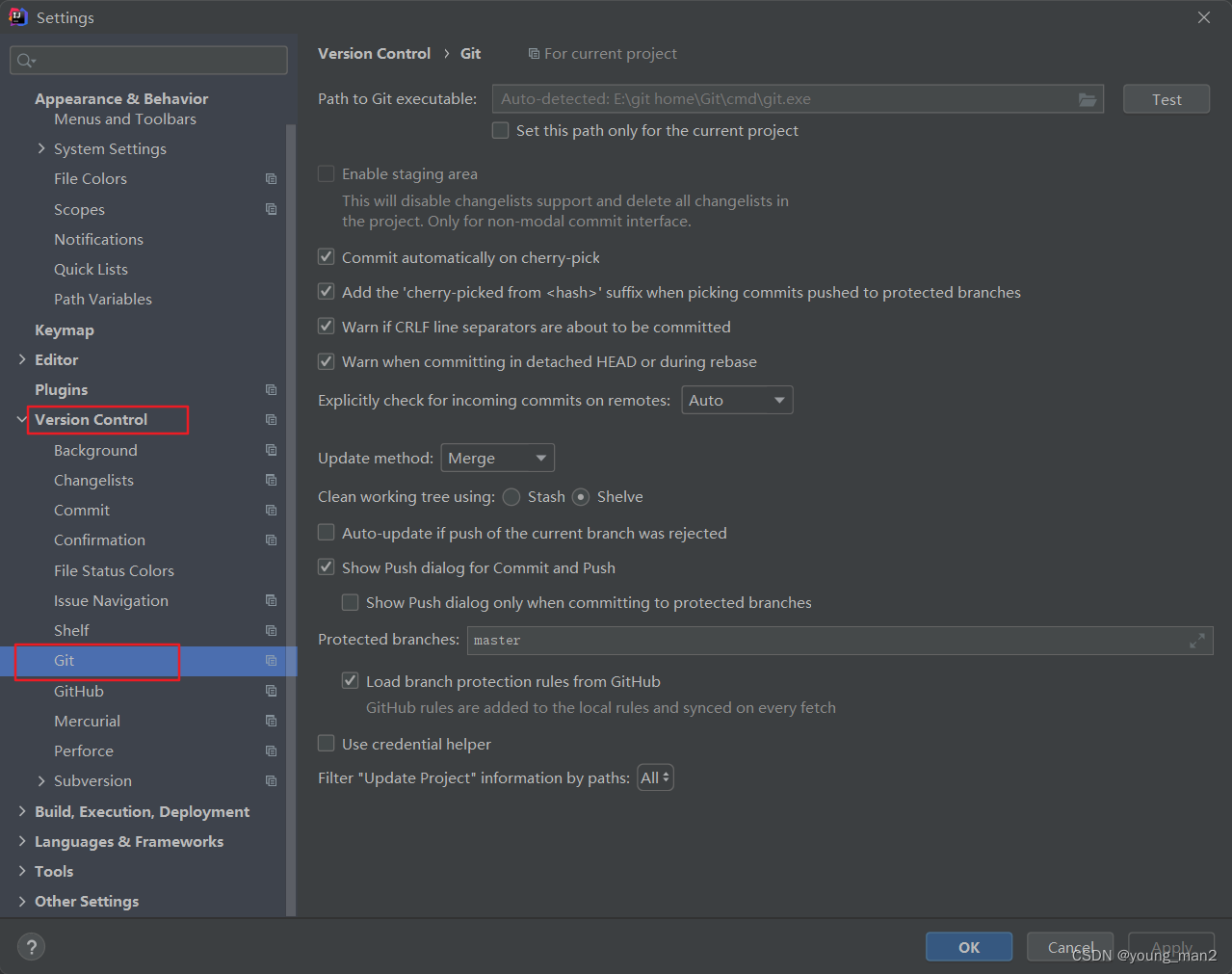The width and height of the screenshot is (1232, 974).
Task: Toggle Show Push dialog for Commit and Push
Action: [x=327, y=567]
